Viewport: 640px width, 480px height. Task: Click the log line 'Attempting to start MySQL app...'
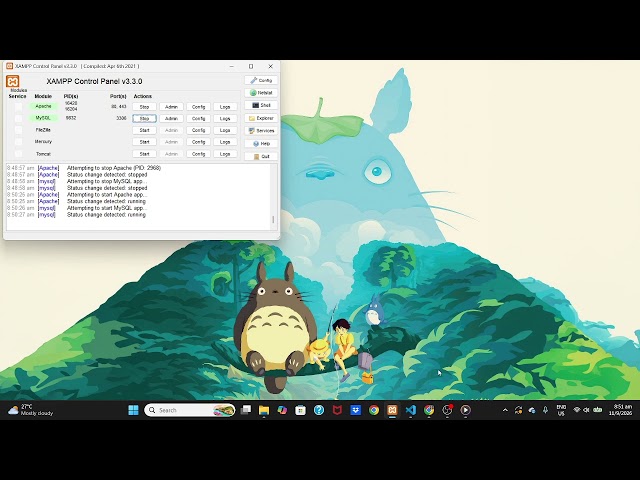[x=107, y=208]
